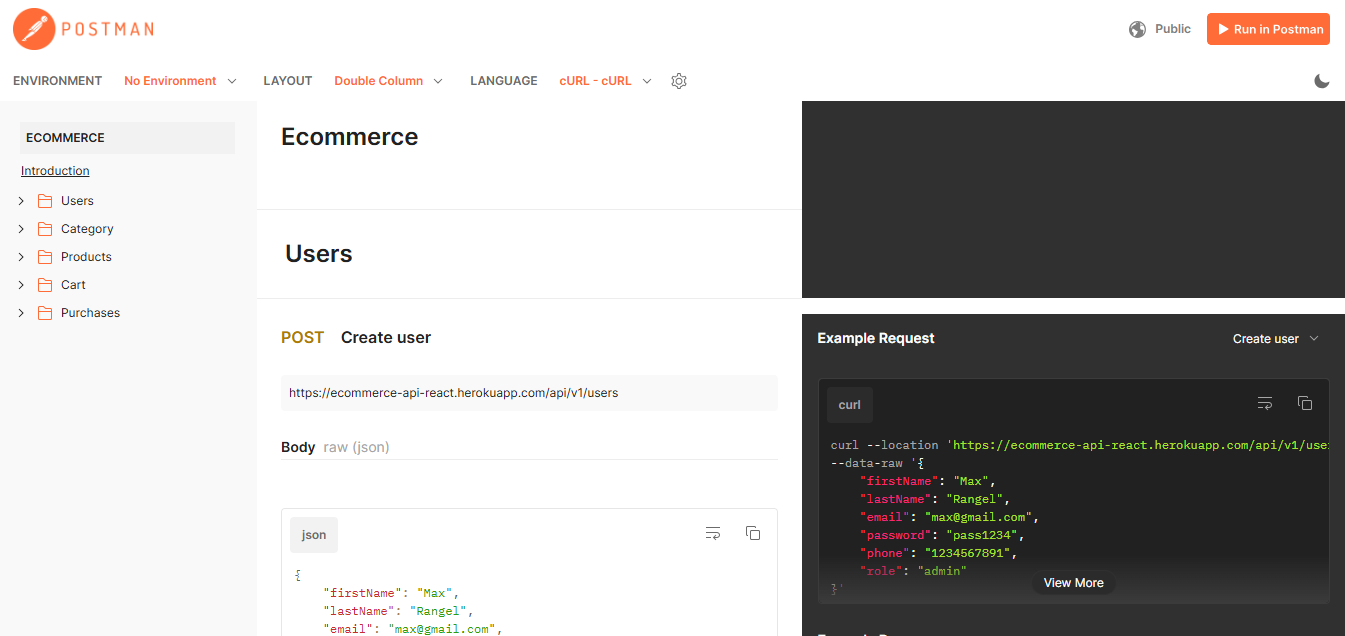Click the Create user request title
Screen dimensions: 1345x636
[386, 338]
